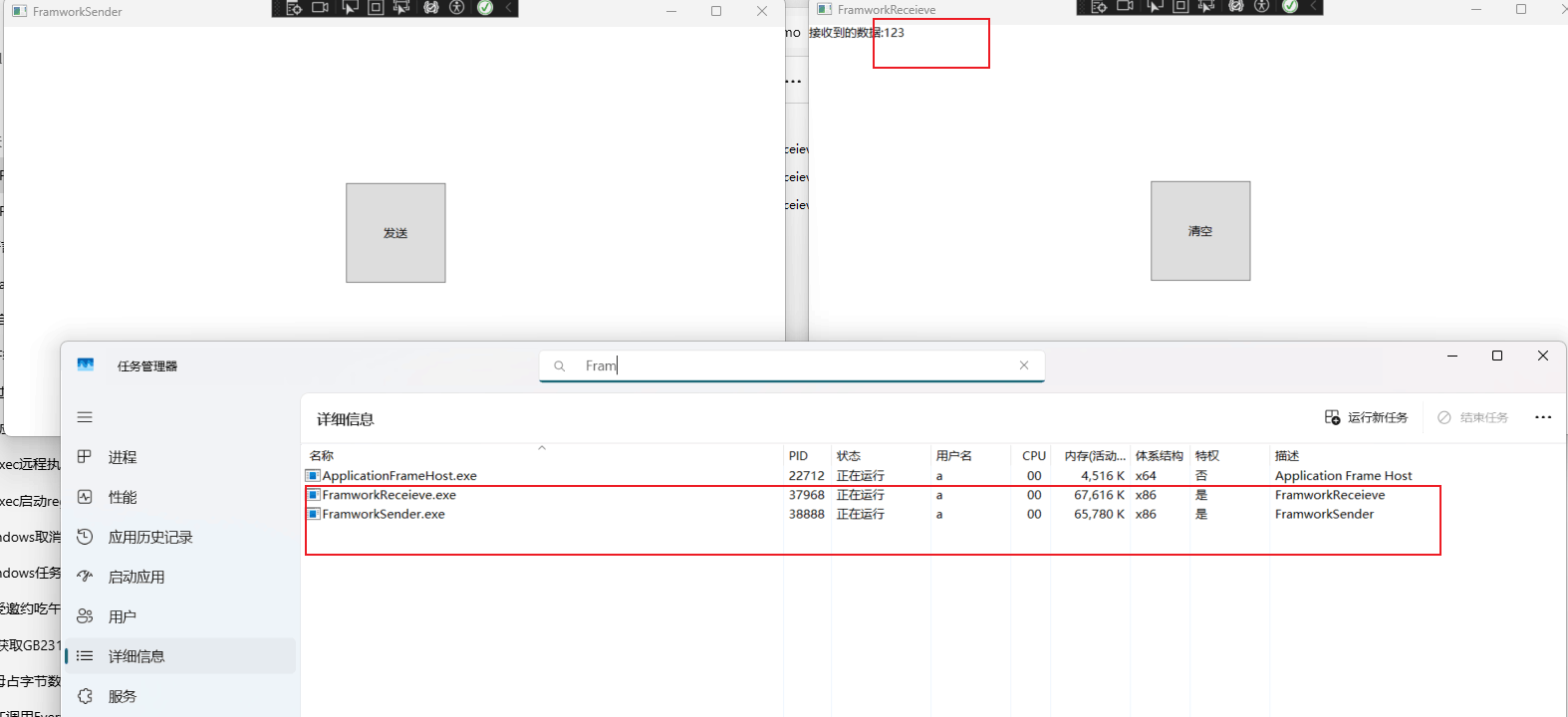The width and height of the screenshot is (1568, 717).
Task: Open the 性能 (Performance) page
Action: point(123,497)
